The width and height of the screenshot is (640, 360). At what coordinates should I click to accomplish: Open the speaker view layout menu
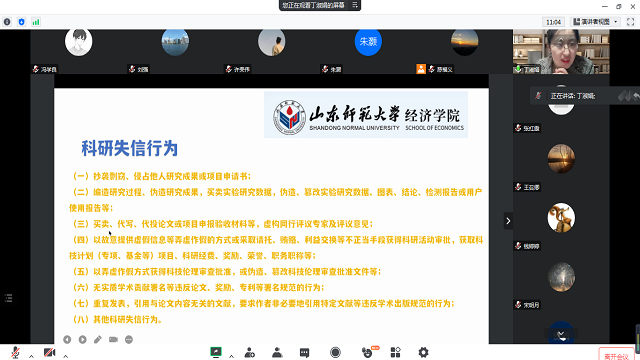point(596,22)
